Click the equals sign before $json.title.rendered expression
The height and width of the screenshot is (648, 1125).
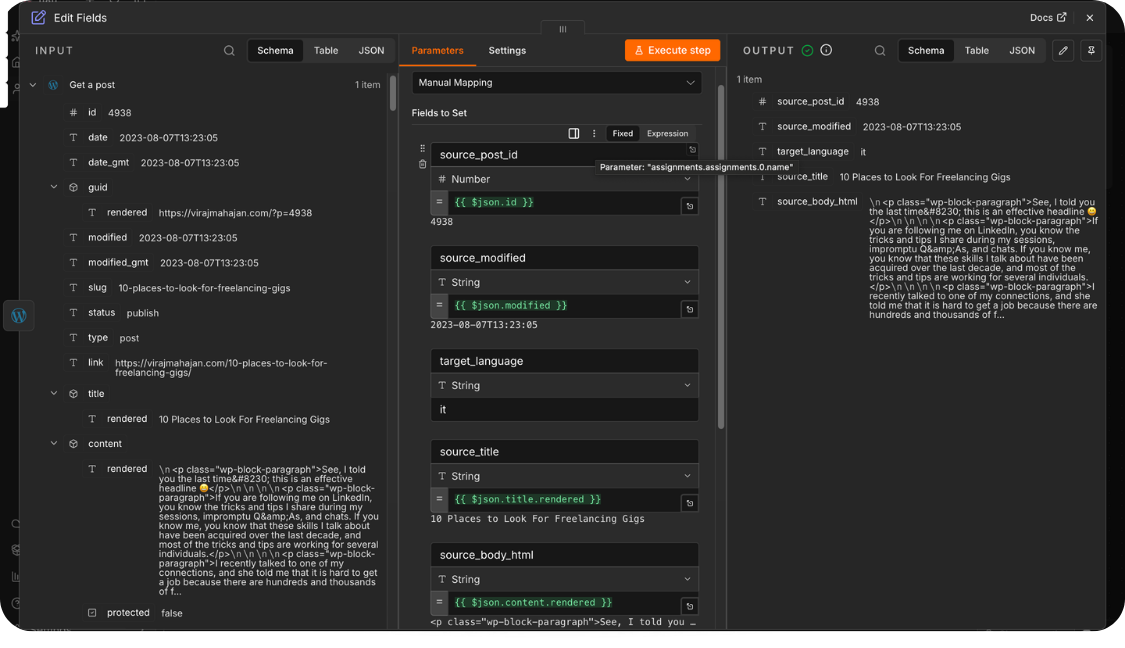(x=439, y=499)
